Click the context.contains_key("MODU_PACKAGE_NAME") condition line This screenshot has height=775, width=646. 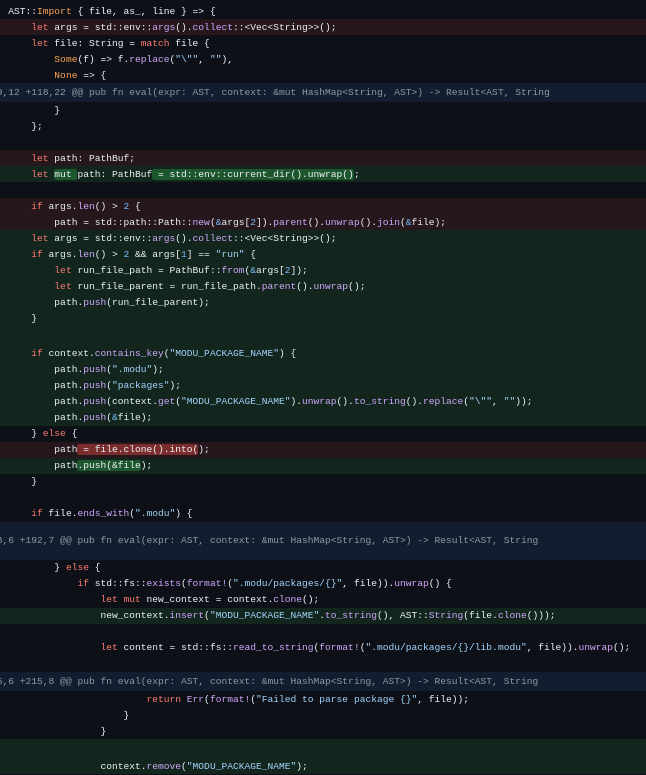pyautogui.click(x=163, y=353)
